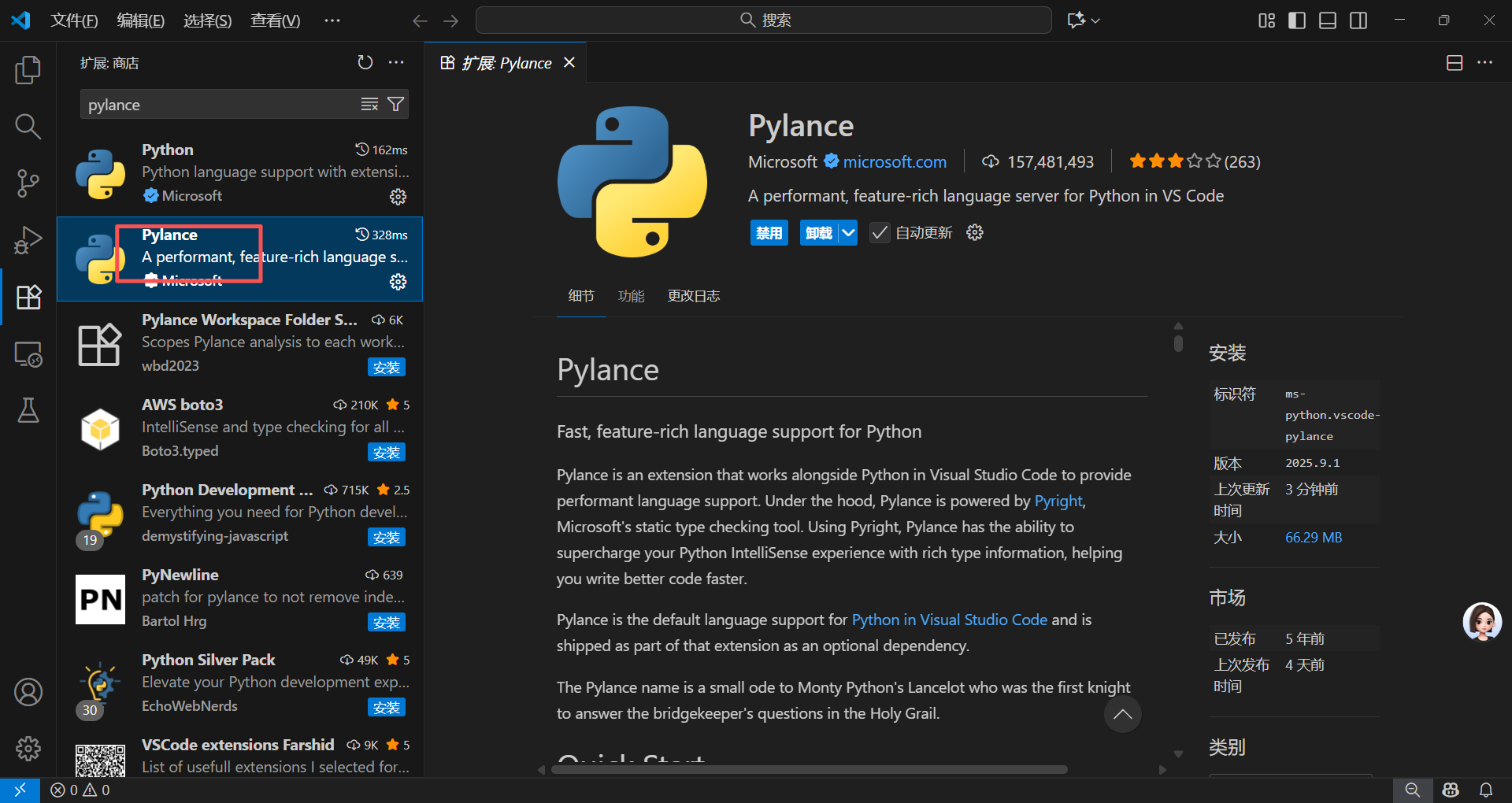Open the Copilot chat dropdown chevron
Image resolution: width=1512 pixels, height=803 pixels.
tap(1095, 20)
